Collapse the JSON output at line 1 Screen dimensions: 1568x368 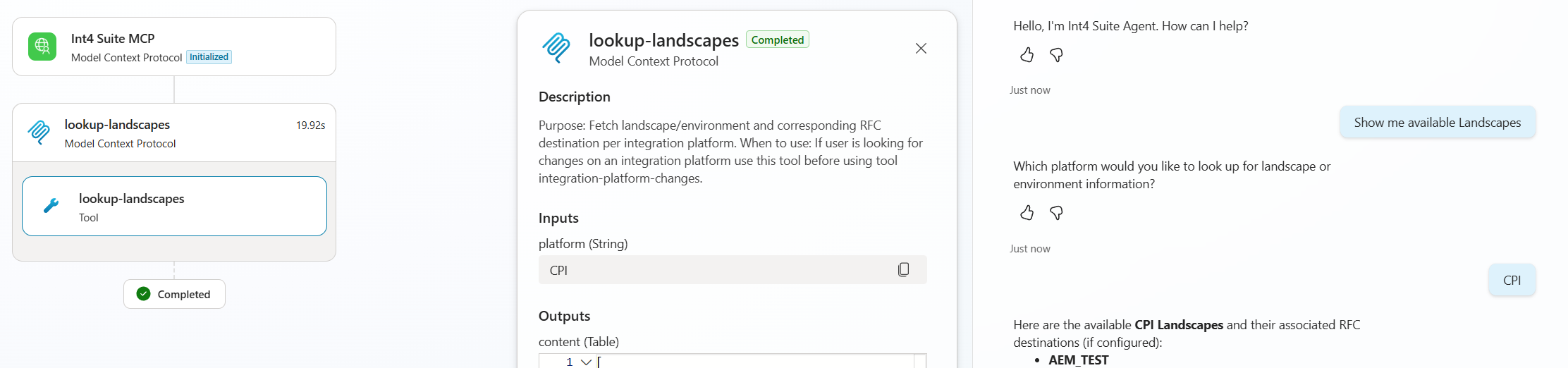click(x=586, y=362)
